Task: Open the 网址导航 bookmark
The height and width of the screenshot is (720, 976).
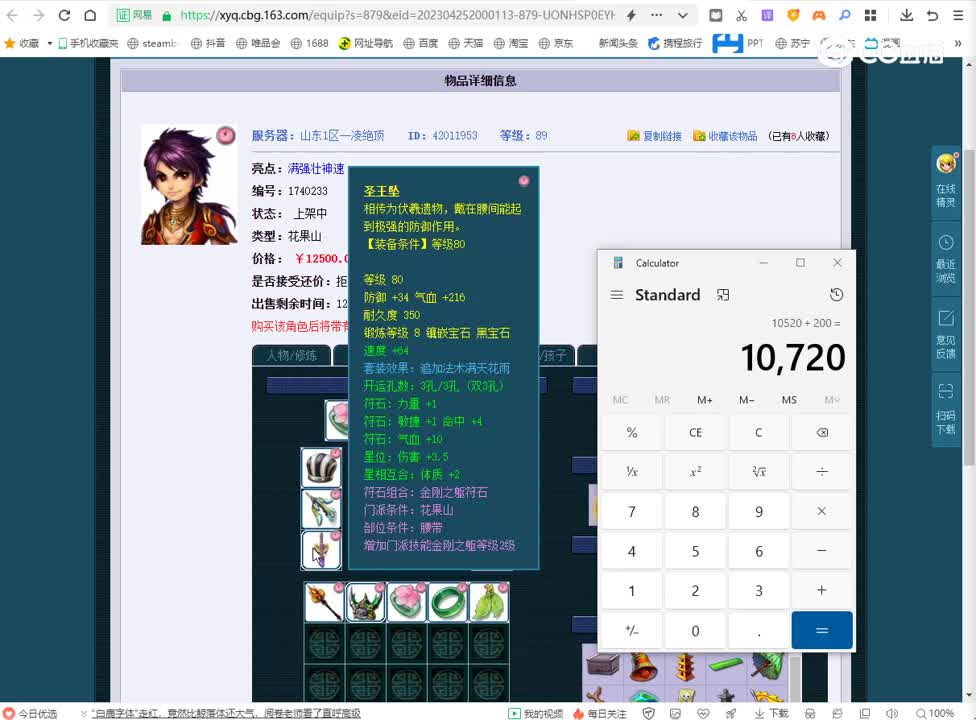Action: click(x=366, y=43)
